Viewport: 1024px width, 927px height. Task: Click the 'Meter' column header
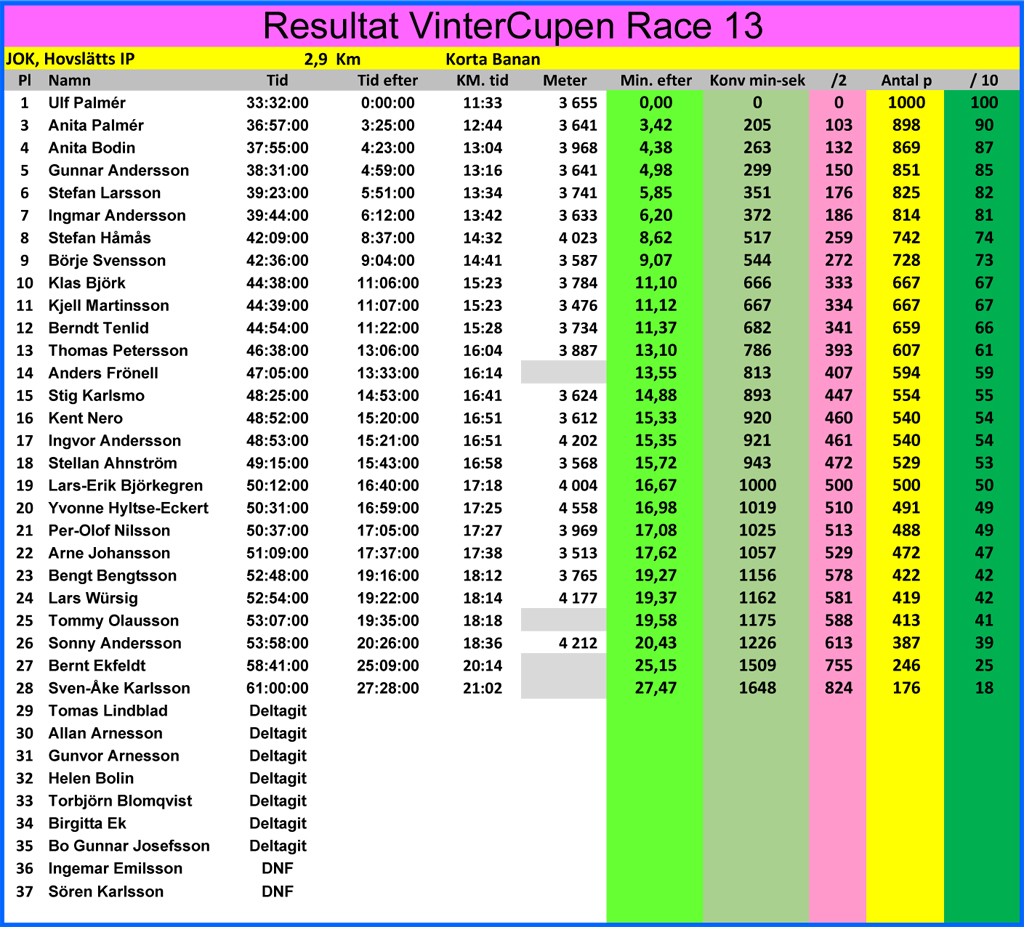pyautogui.click(x=565, y=80)
